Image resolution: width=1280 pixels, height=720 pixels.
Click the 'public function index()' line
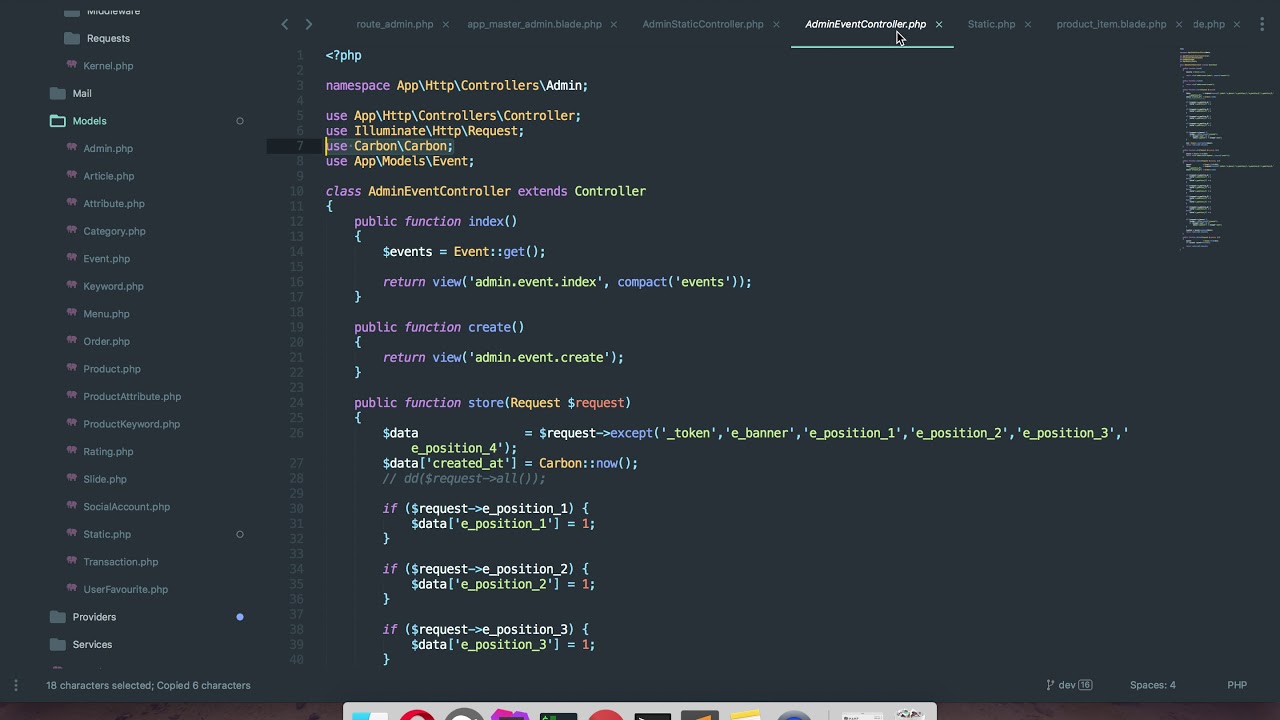tap(436, 221)
